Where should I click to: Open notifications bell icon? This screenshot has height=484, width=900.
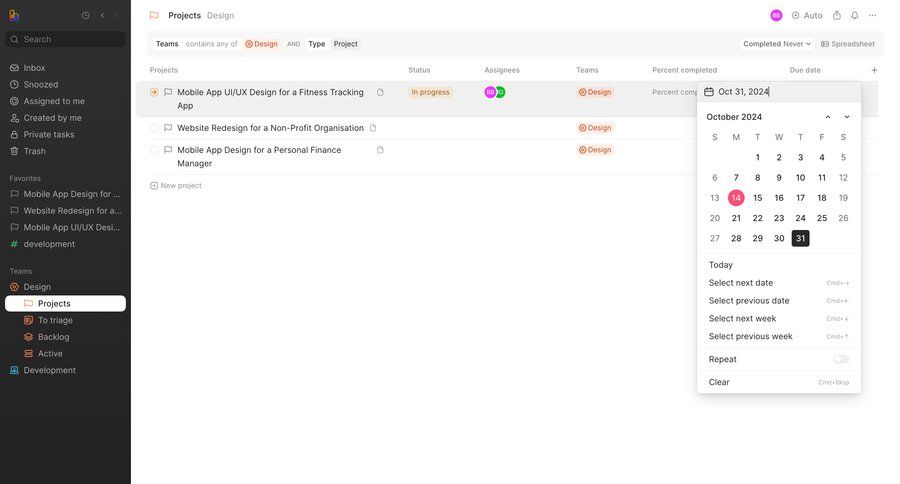point(855,16)
